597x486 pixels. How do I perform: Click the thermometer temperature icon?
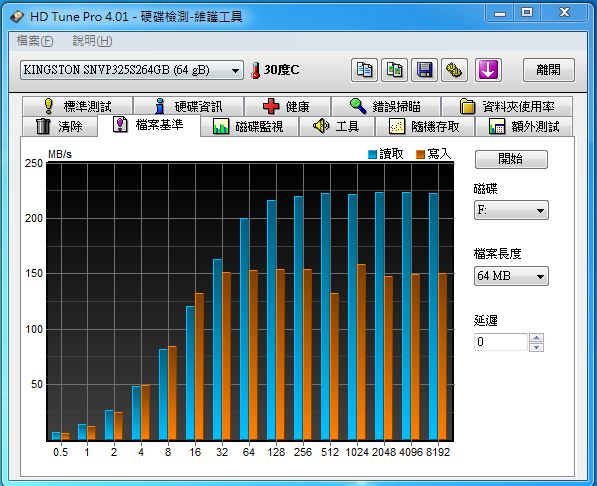[255, 70]
